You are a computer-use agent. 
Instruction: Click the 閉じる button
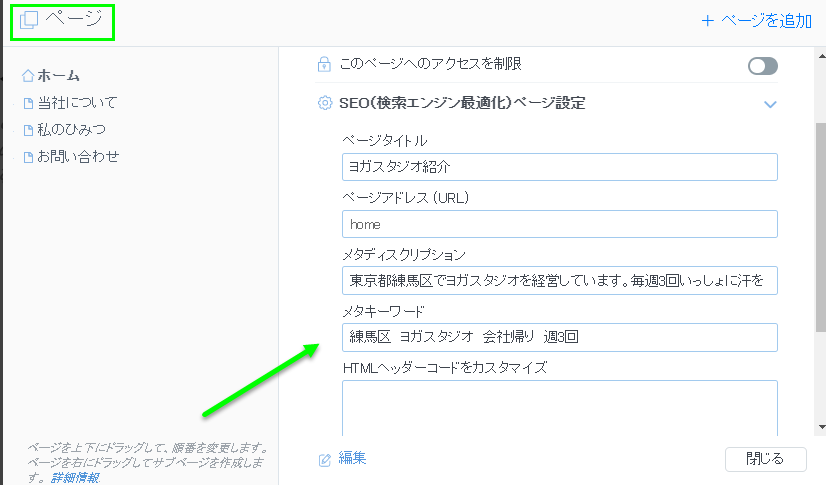click(765, 459)
